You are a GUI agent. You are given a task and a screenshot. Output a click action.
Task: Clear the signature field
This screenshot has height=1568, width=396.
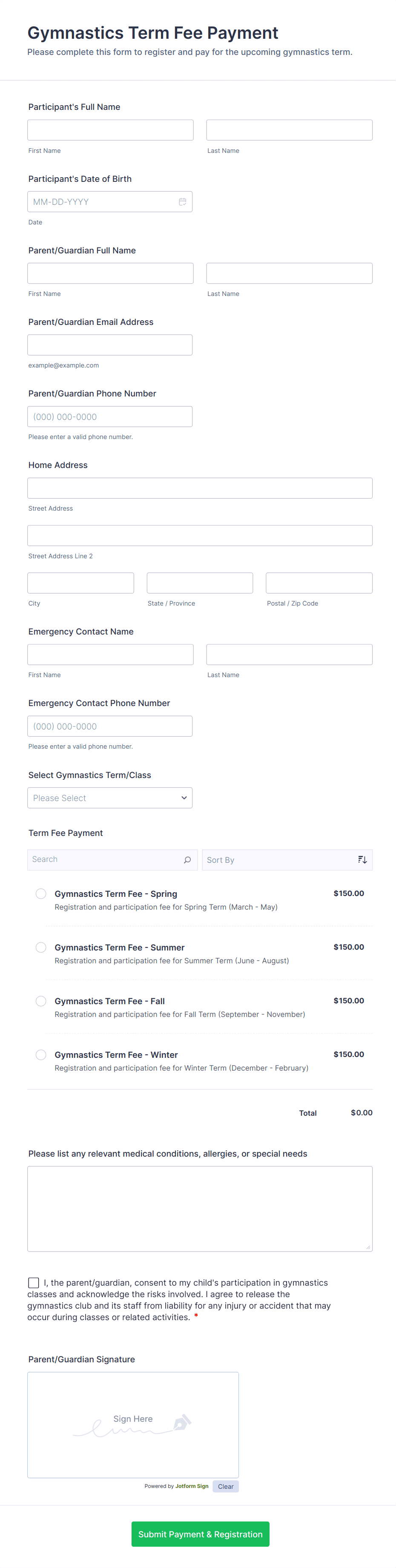(226, 1486)
